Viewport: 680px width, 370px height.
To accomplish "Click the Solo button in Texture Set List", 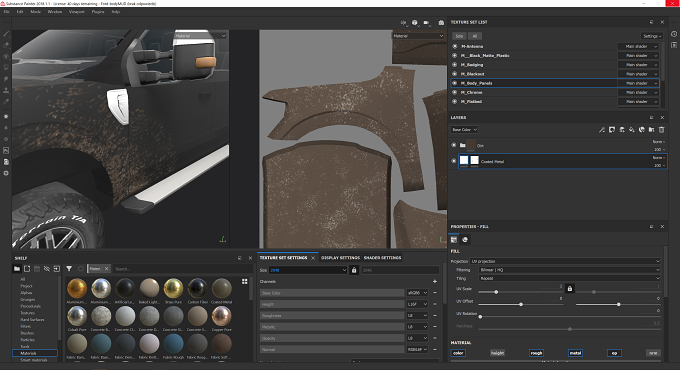I will pyautogui.click(x=459, y=36).
